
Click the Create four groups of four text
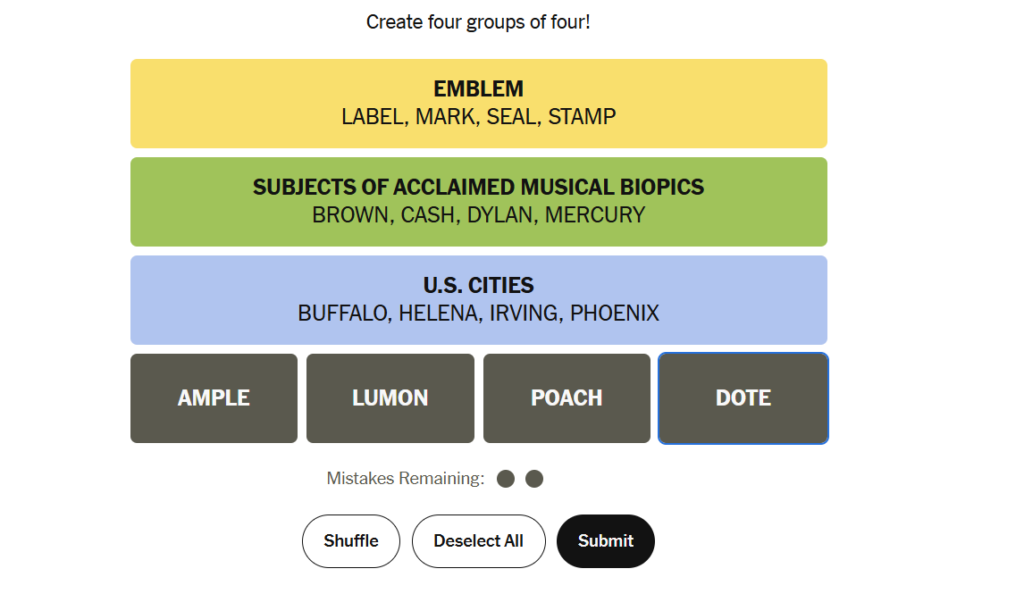(478, 22)
